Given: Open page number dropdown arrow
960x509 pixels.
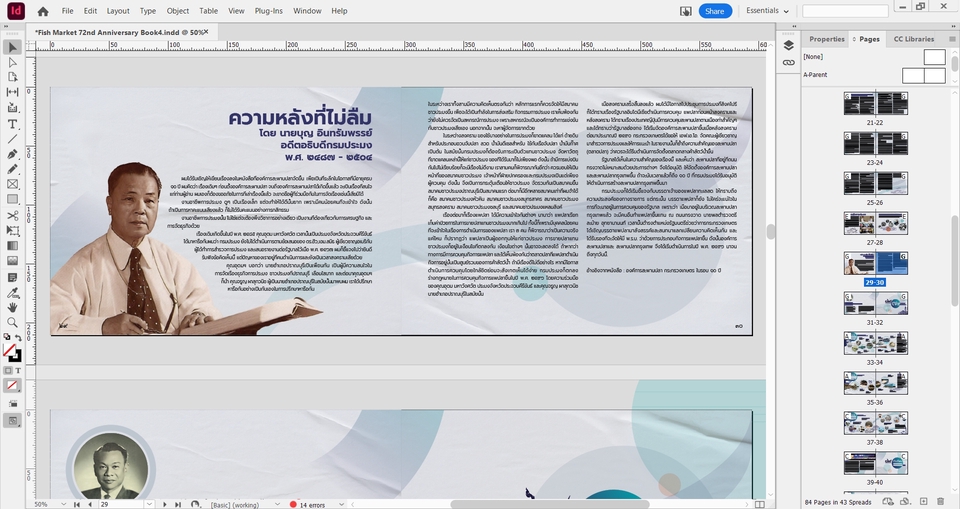Looking at the screenshot, I should pos(149,504).
